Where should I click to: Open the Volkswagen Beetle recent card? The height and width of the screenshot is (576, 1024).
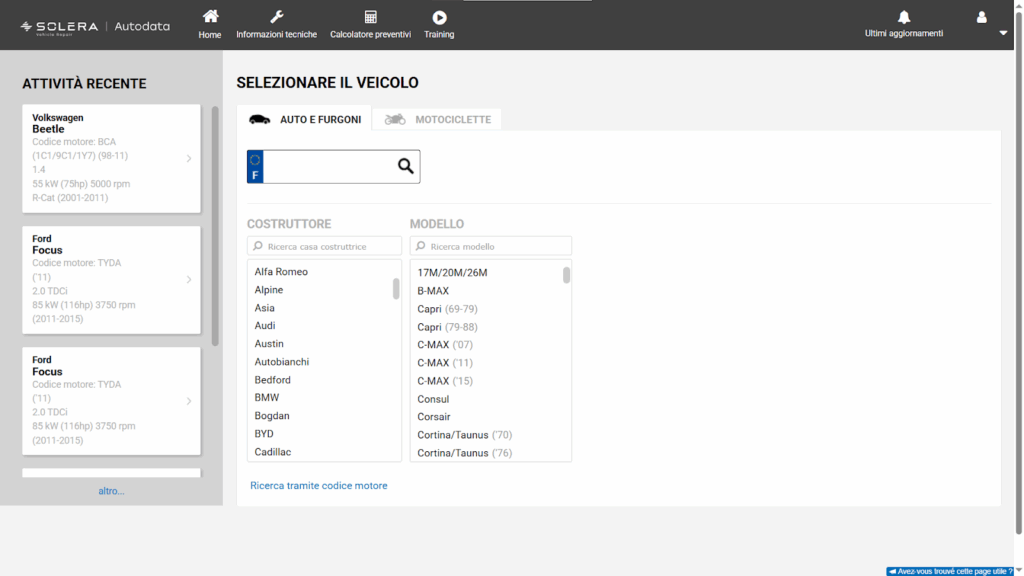pyautogui.click(x=112, y=159)
